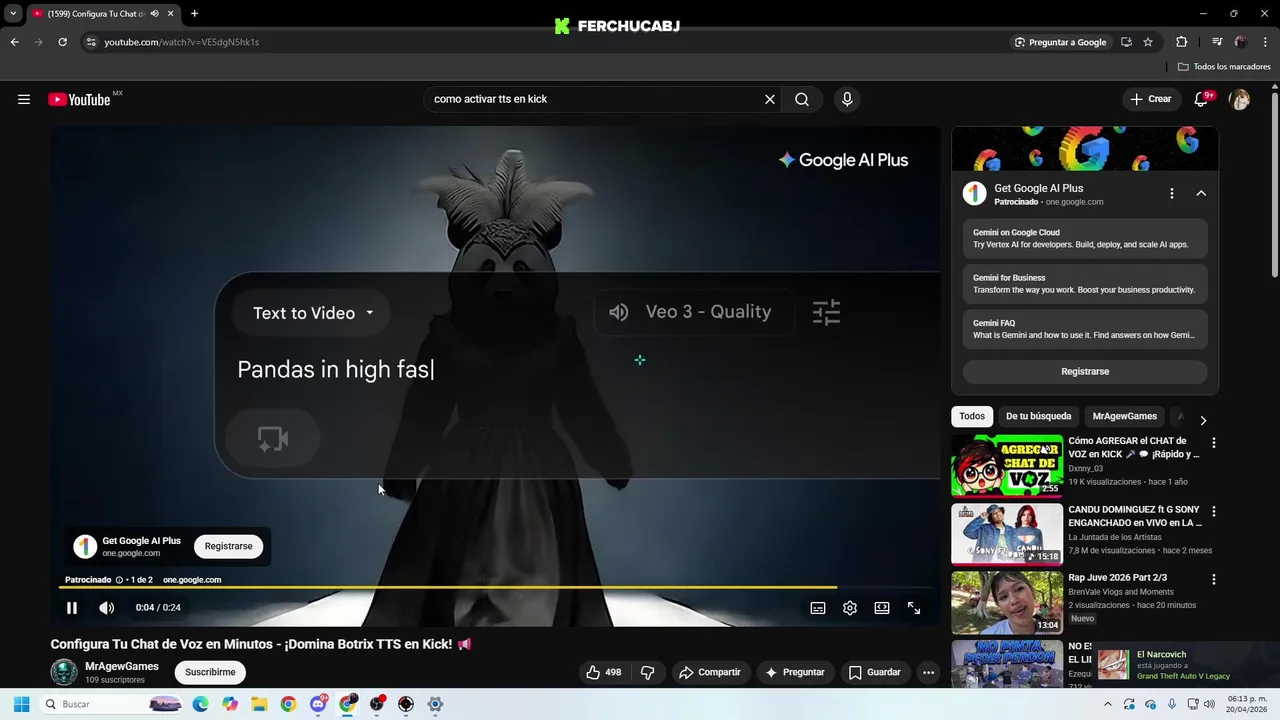
Task: Run search with the magnifier button
Action: [x=802, y=99]
